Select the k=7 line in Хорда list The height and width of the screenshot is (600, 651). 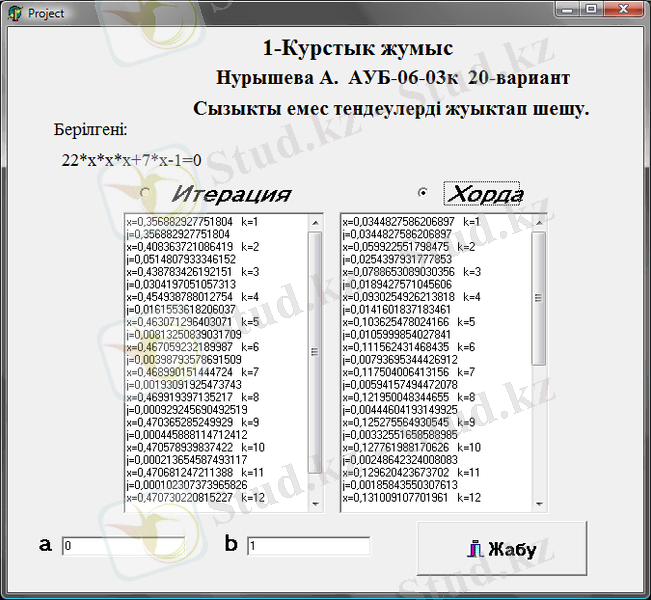coord(412,371)
